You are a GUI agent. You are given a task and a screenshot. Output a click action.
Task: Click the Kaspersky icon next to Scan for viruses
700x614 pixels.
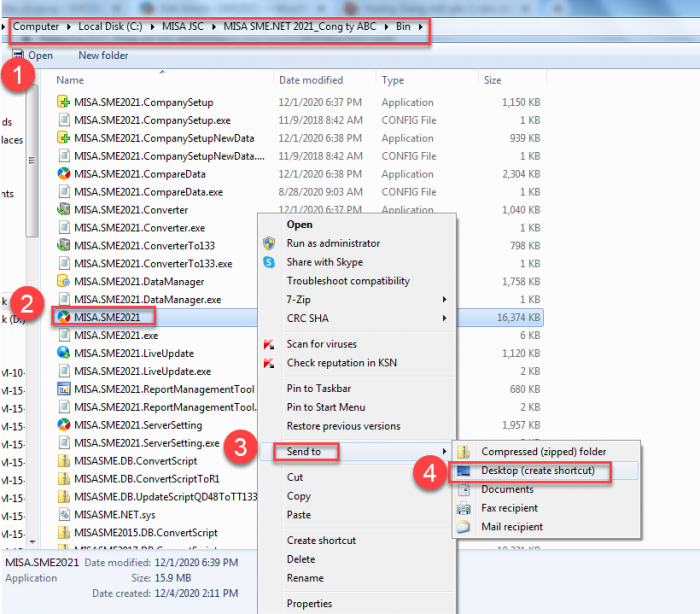pos(268,344)
